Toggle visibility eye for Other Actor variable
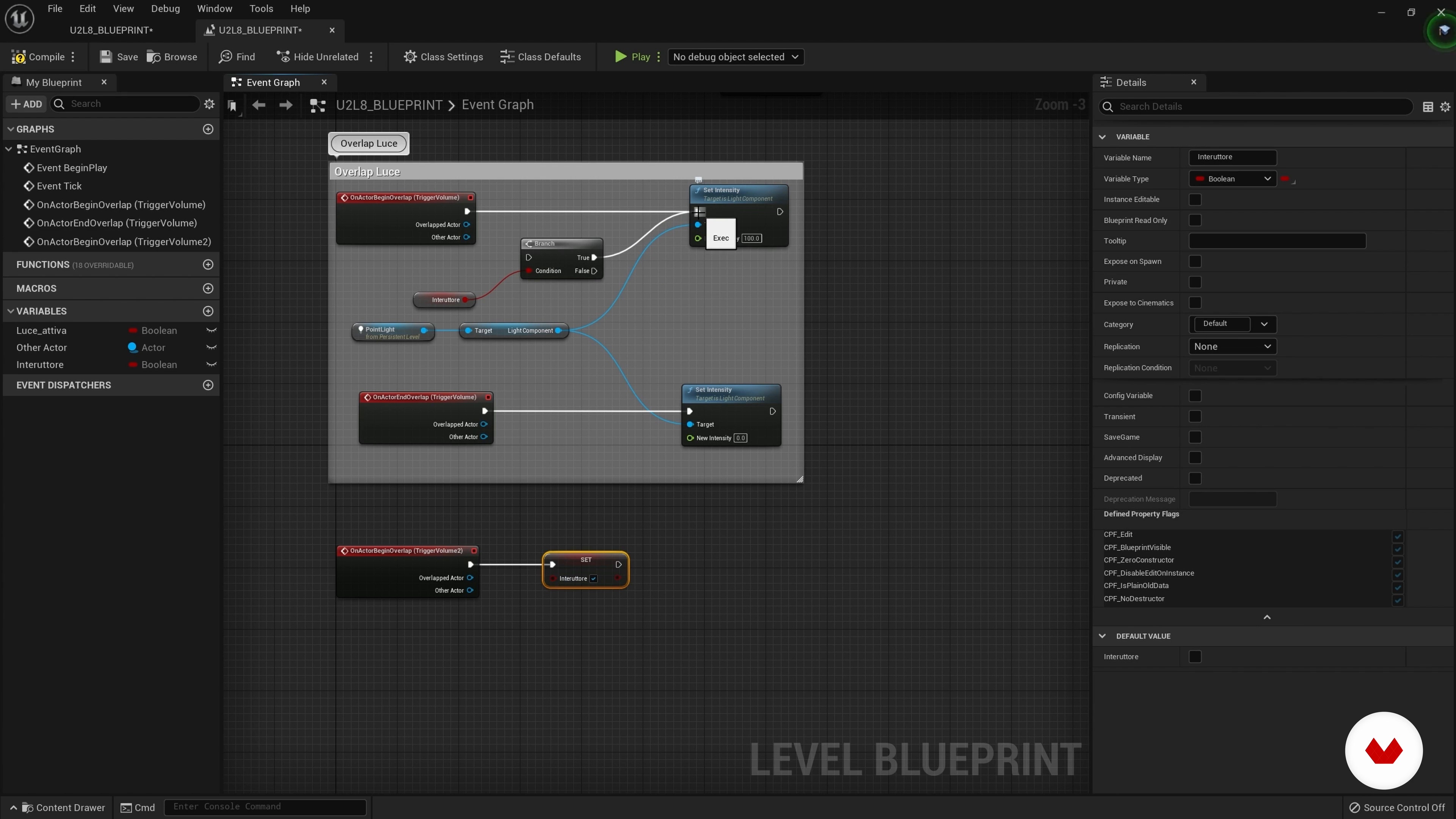The image size is (1456, 819). pos(212,348)
